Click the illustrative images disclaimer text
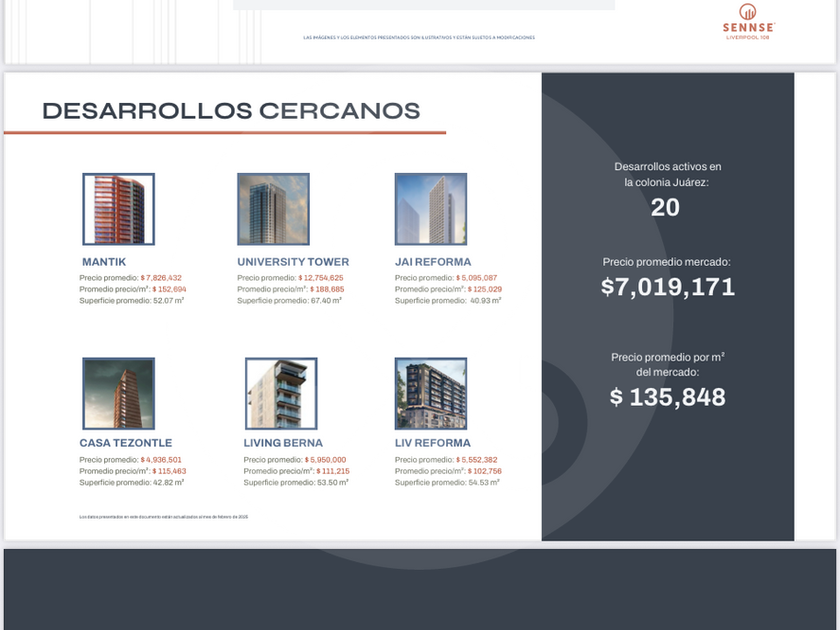840x630 pixels. (x=419, y=38)
